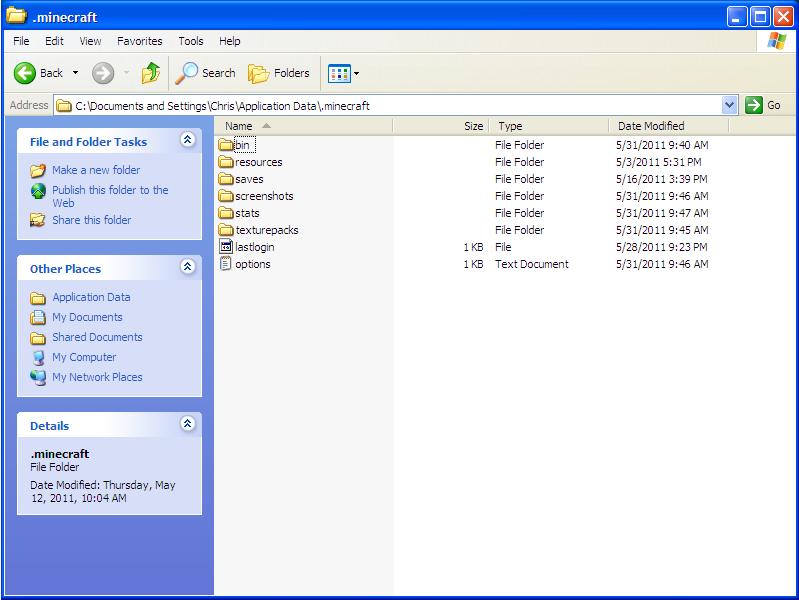Click Make a new folder link
799x600 pixels.
[x=96, y=170]
